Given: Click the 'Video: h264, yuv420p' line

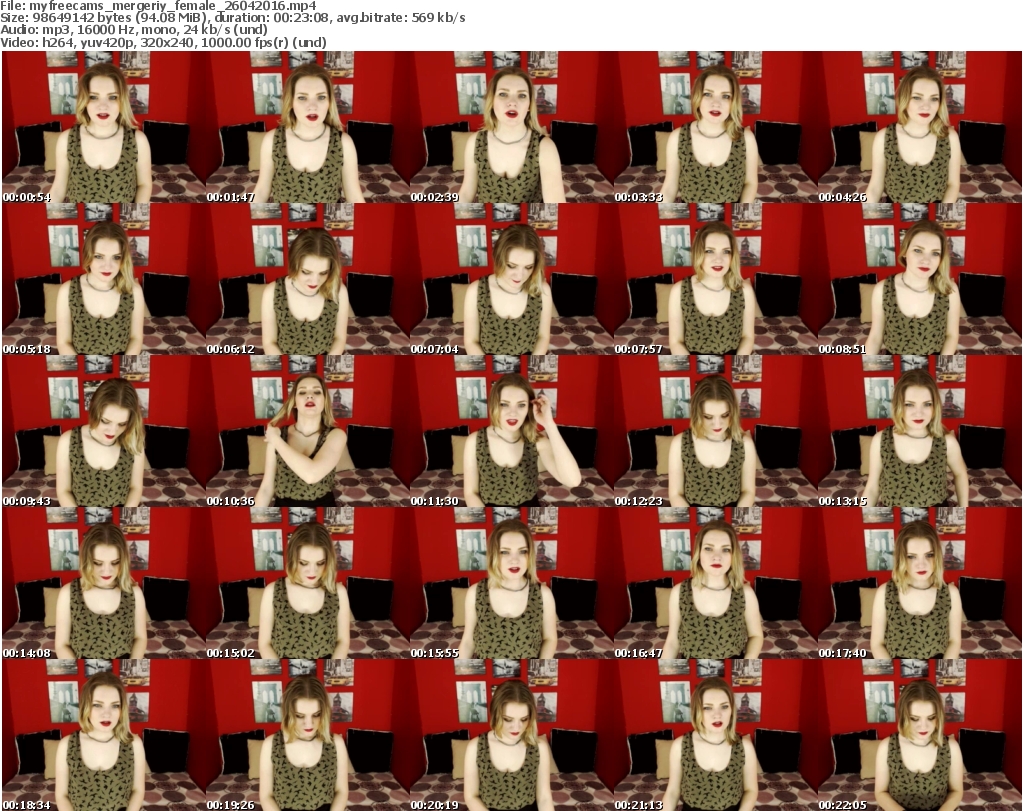Looking at the screenshot, I should tap(163, 42).
